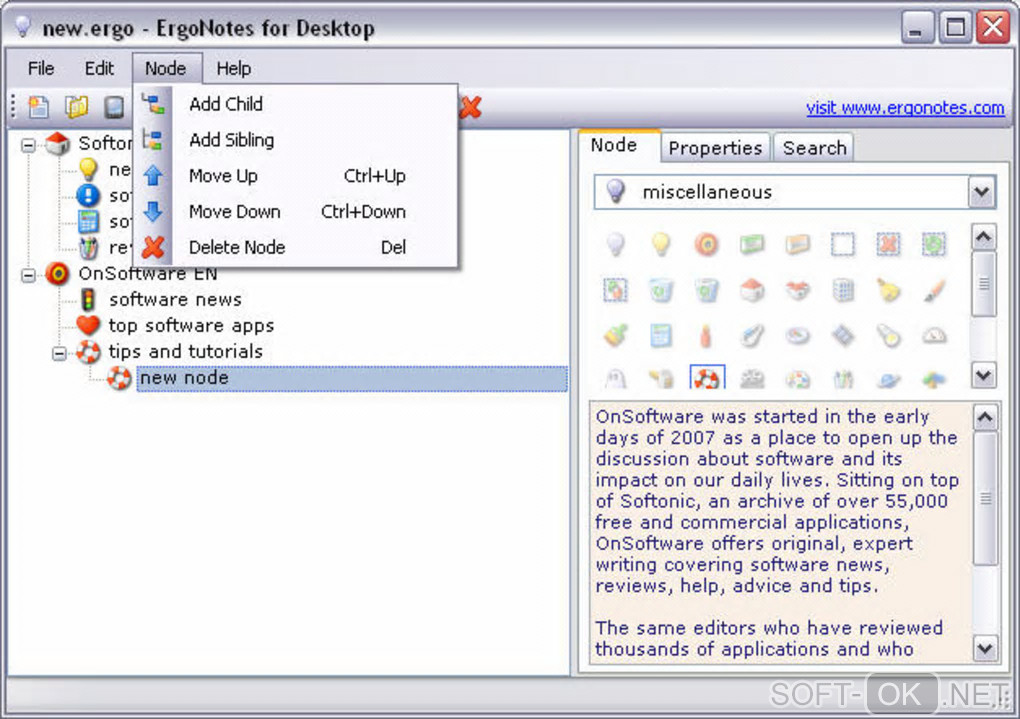The width and height of the screenshot is (1020, 719).
Task: Select the highlighted new node tree item
Action: (352, 378)
